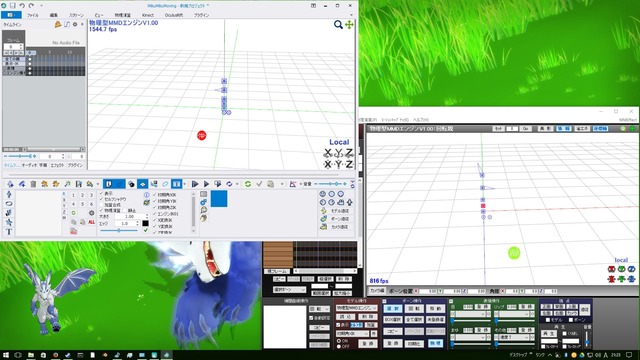The image size is (640, 360).
Task: Select the OFF radio button in model panel
Action: click(338, 346)
